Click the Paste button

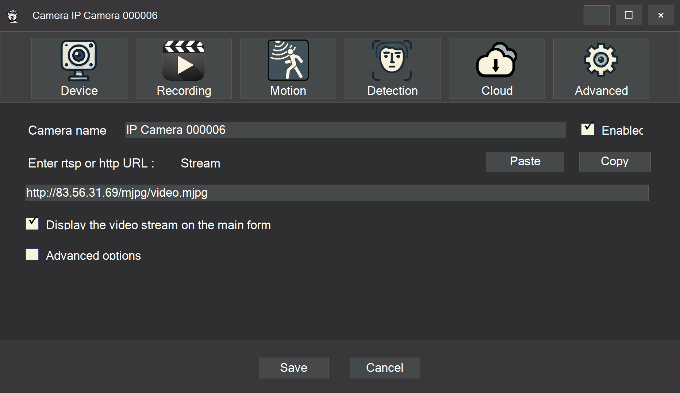[525, 161]
